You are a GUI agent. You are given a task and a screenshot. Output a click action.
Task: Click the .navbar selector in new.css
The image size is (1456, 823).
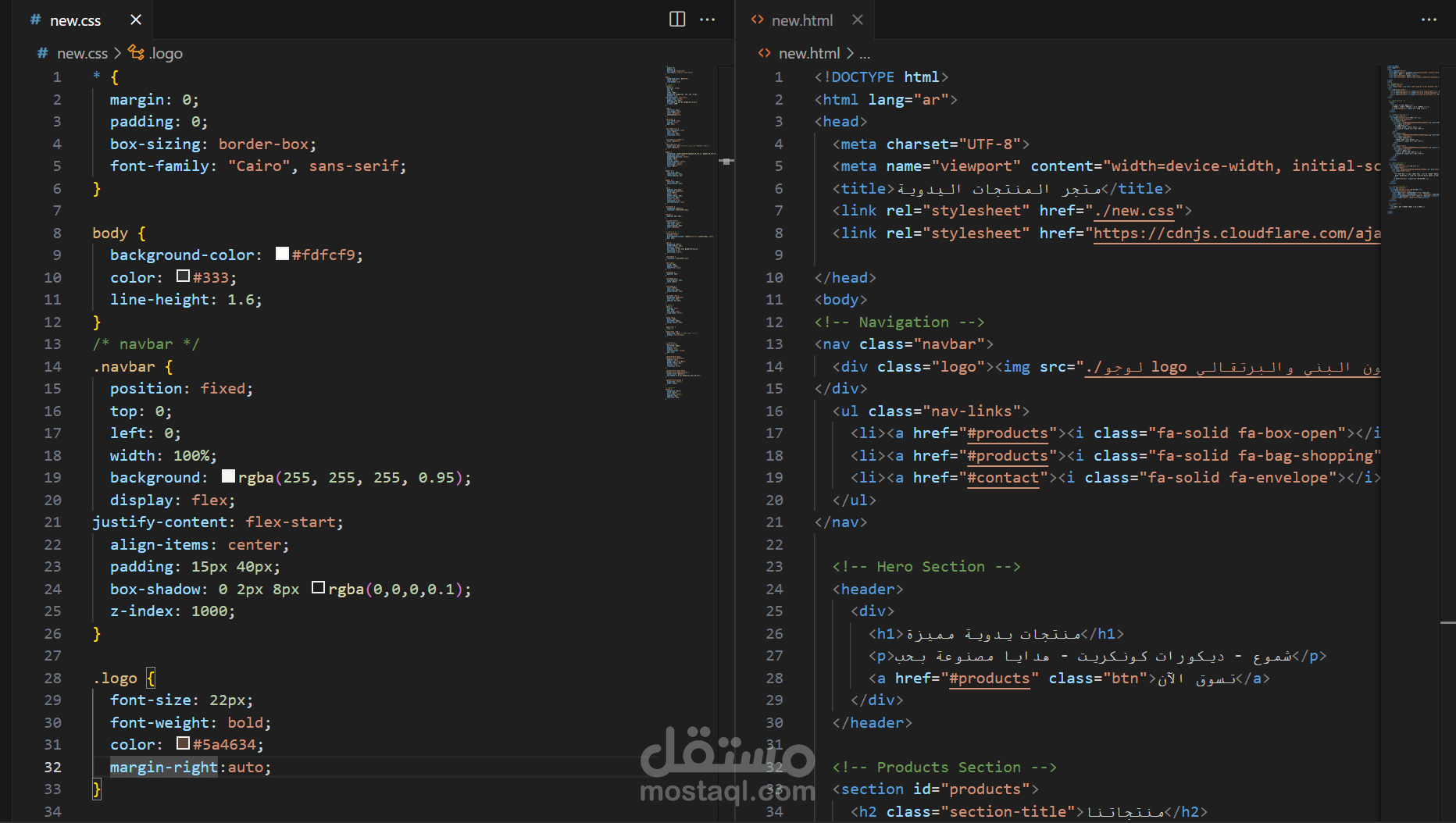(x=123, y=367)
